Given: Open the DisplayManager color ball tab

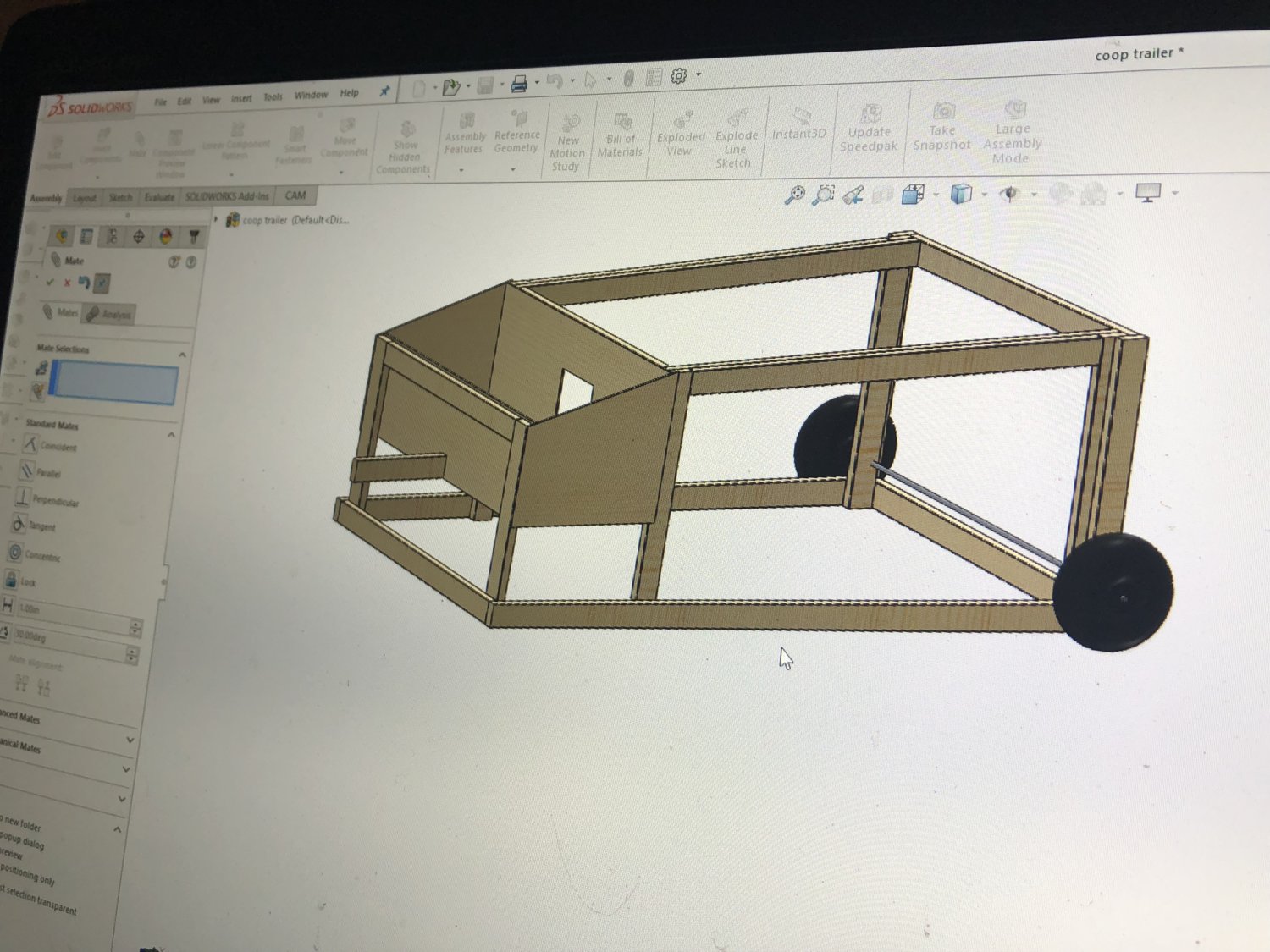Looking at the screenshot, I should click(166, 236).
